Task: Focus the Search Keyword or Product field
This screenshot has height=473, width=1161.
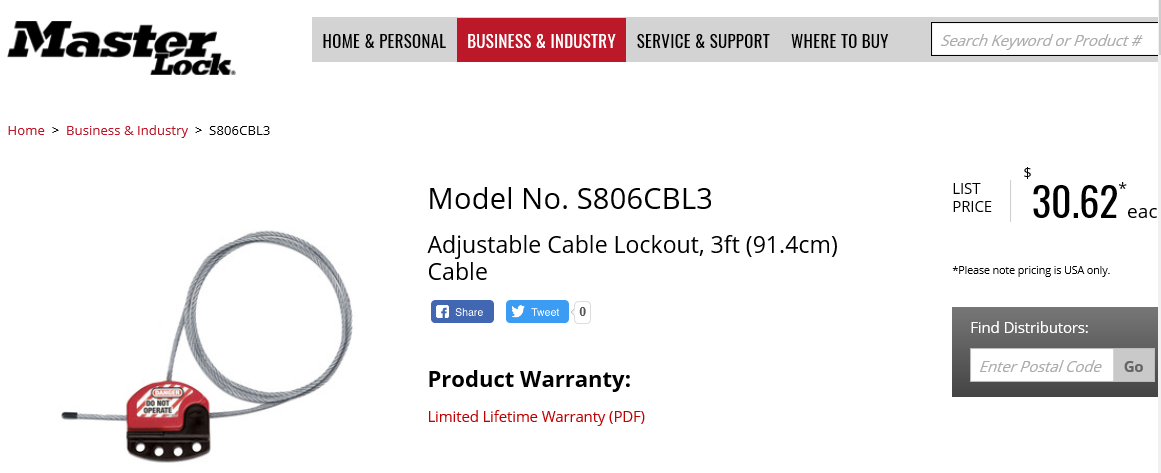Action: coord(1045,40)
